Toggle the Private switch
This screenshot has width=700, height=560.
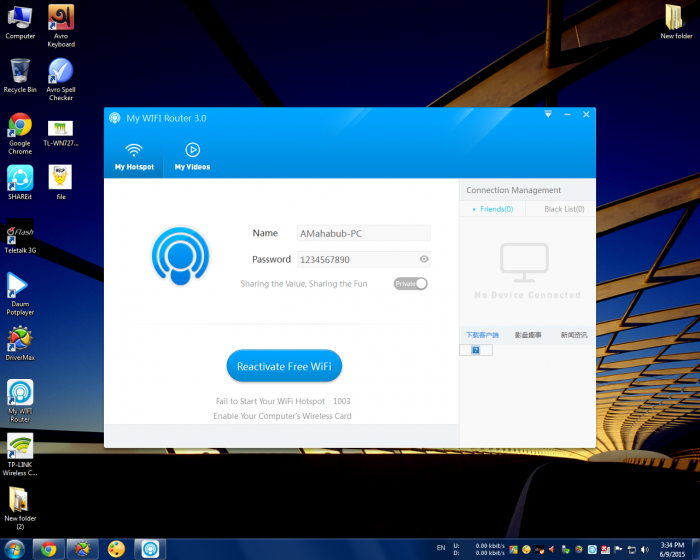pyautogui.click(x=411, y=284)
